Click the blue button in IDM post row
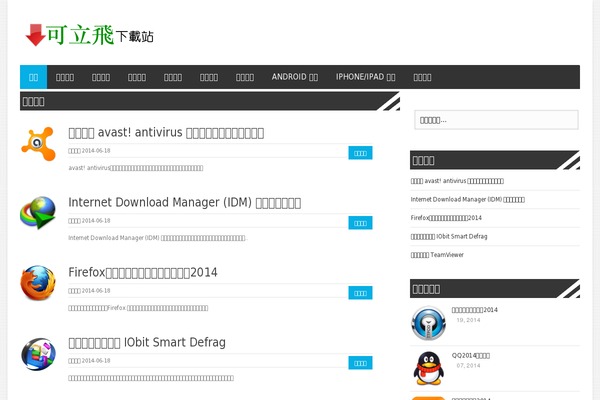Image resolution: width=600 pixels, height=400 pixels. (x=360, y=223)
